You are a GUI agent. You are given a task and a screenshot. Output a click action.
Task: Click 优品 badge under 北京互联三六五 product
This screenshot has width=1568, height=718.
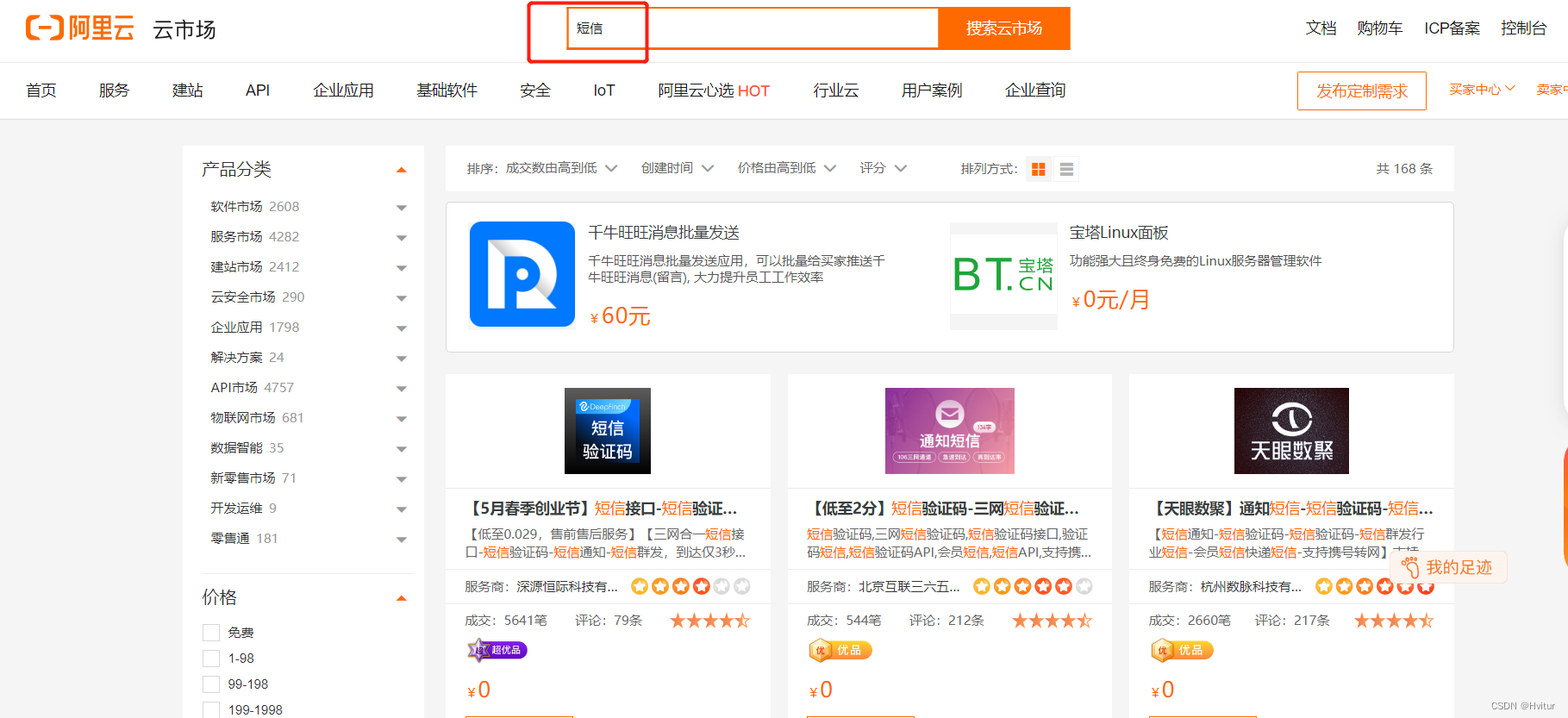[840, 650]
